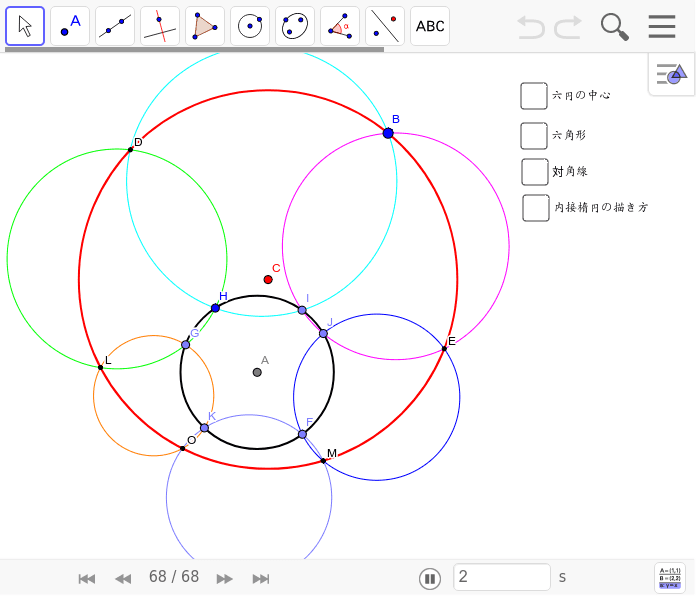Image resolution: width=696 pixels, height=596 pixels.
Task: Click point J on black circle
Action: click(x=323, y=333)
